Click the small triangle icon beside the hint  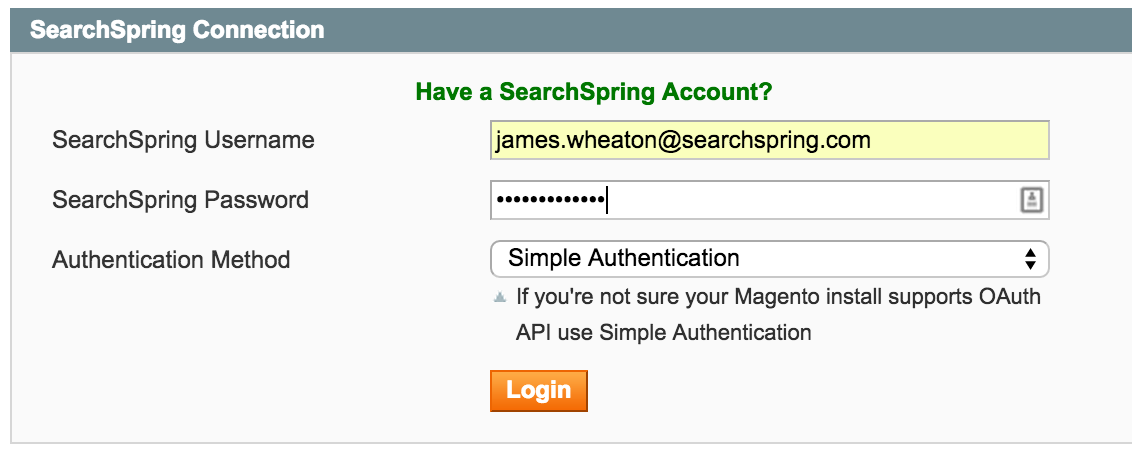(x=500, y=297)
